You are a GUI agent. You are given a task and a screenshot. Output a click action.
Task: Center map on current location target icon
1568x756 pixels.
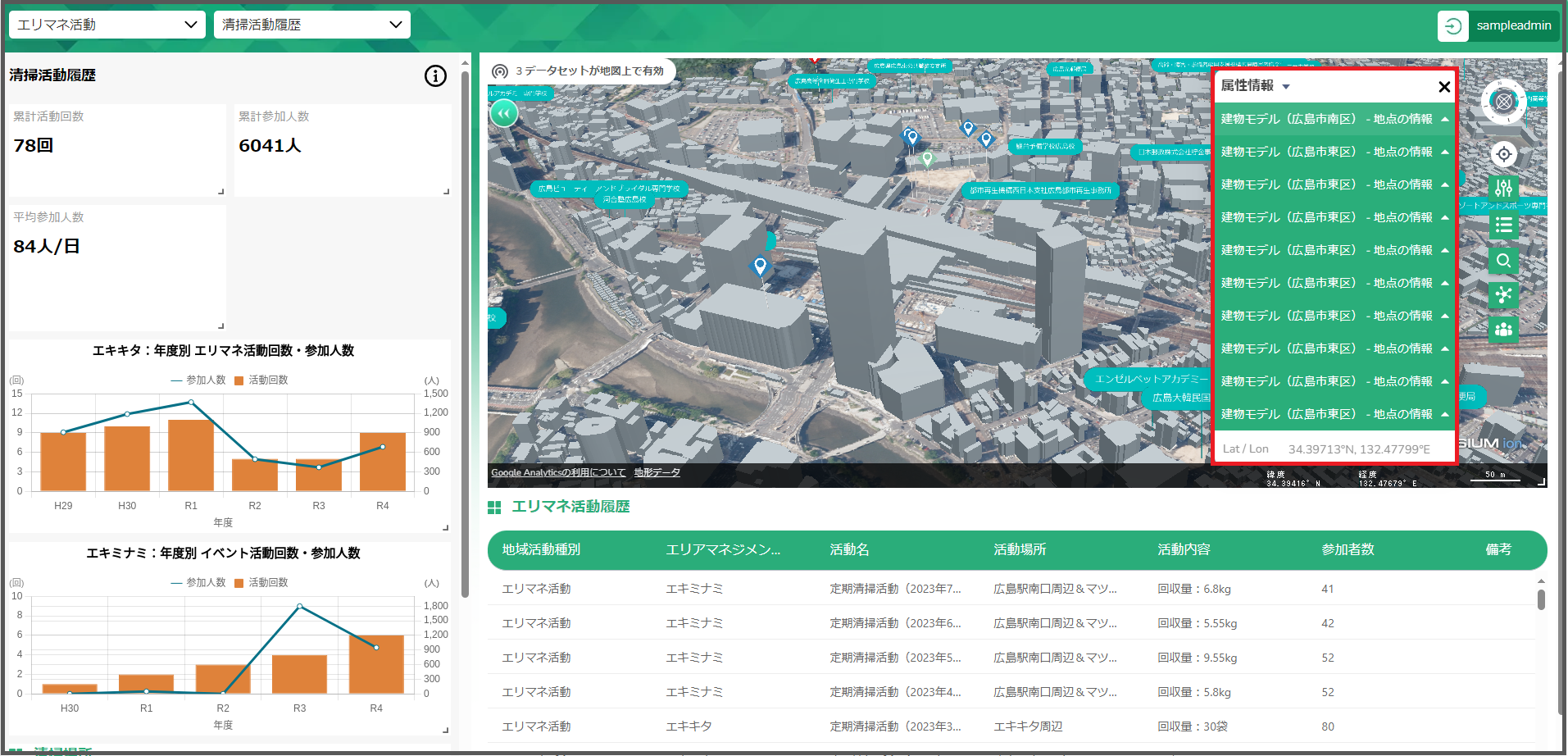pos(1503,153)
